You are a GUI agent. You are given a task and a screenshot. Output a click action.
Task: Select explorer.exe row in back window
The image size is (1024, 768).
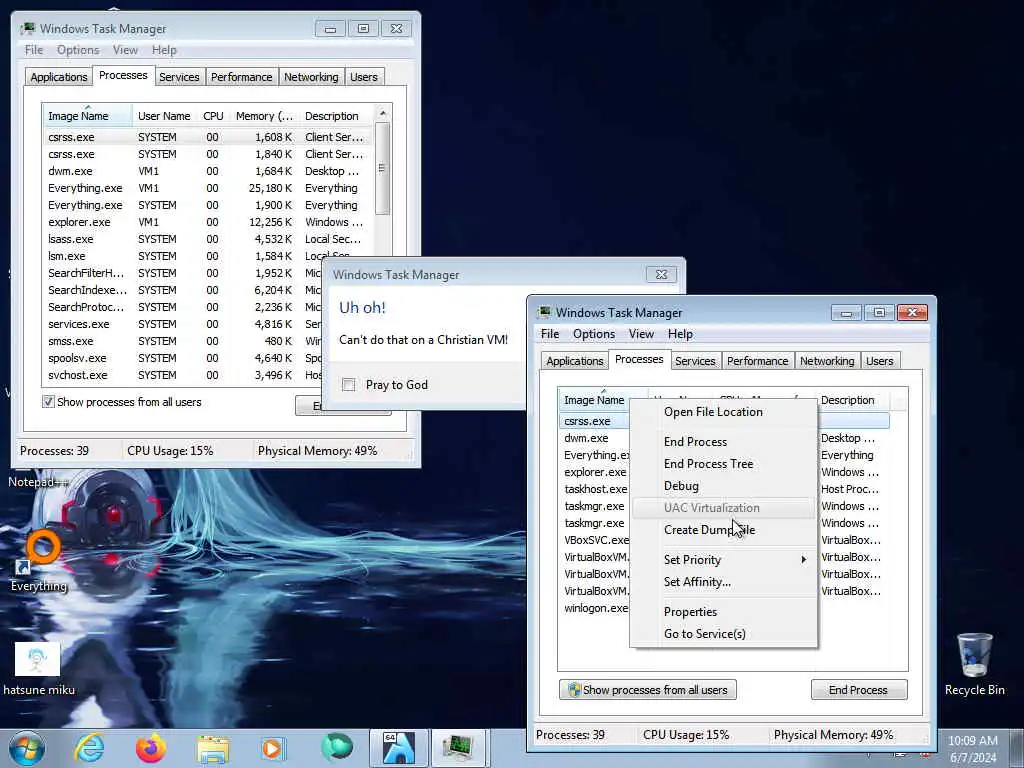click(x=208, y=222)
